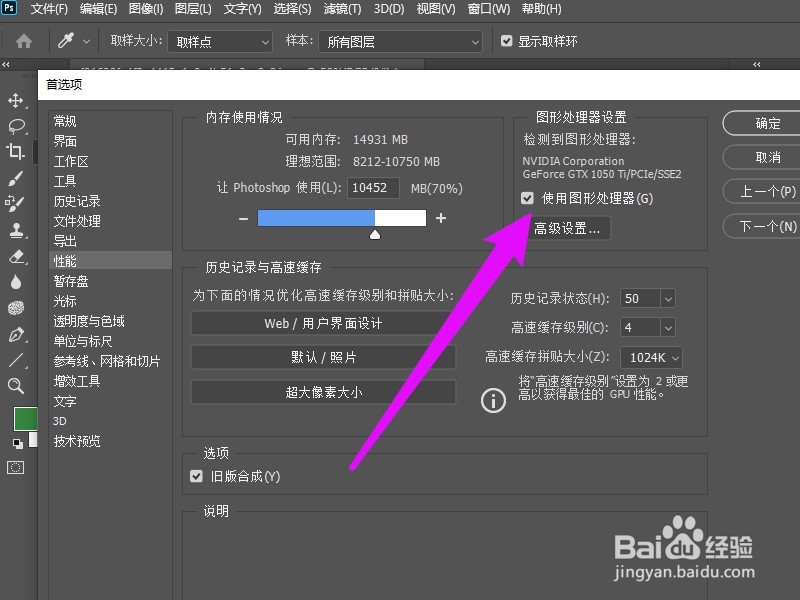Select the Sponge tool

click(x=16, y=308)
